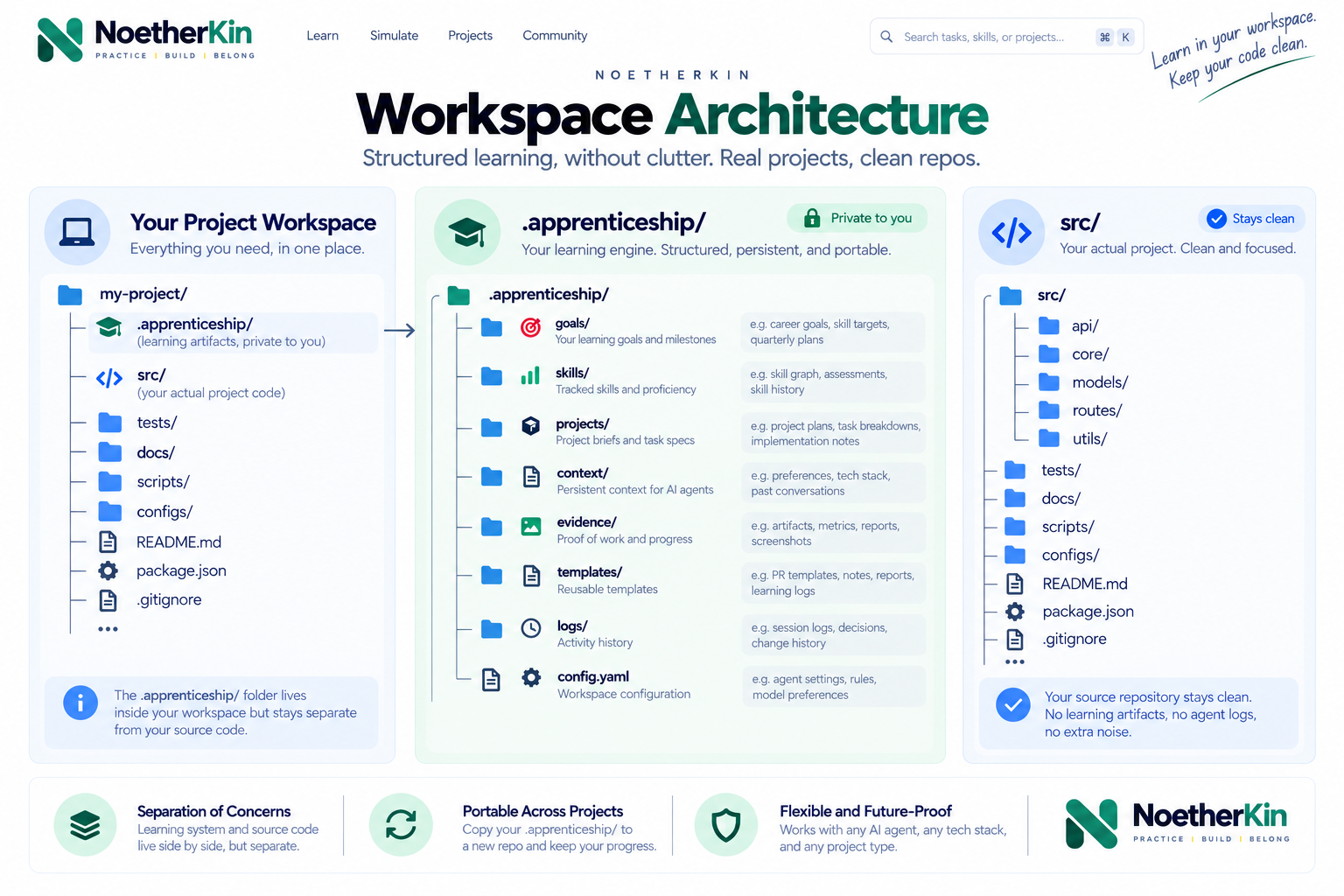Open scripts/ folder in my-project tree
The image size is (1344, 896).
[143, 482]
